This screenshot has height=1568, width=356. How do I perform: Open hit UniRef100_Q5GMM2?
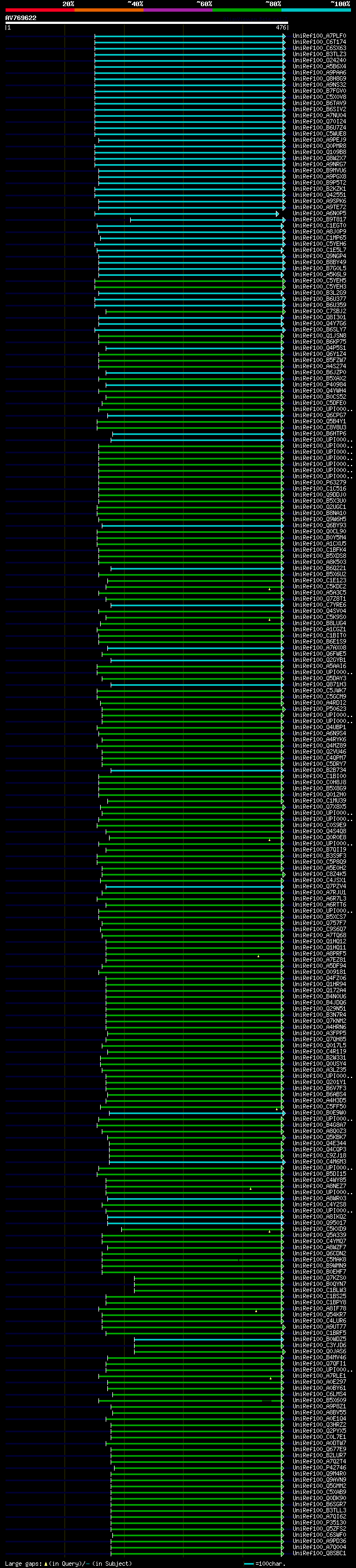click(319, 1486)
